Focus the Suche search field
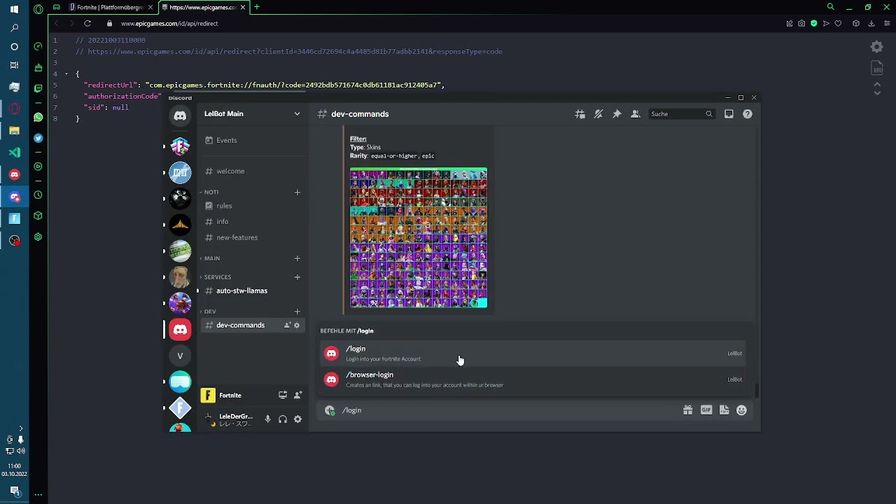896x504 pixels. [681, 114]
